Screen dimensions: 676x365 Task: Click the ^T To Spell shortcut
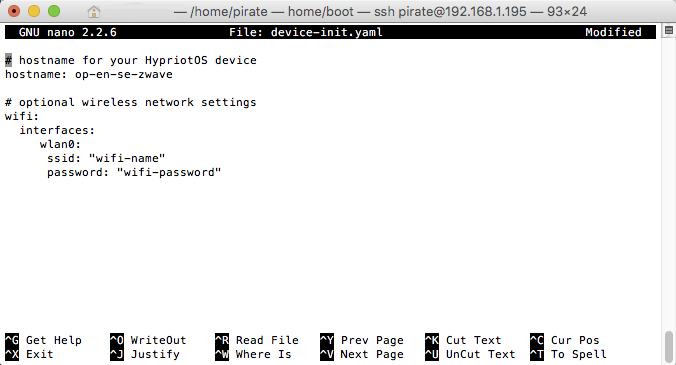[x=568, y=354]
